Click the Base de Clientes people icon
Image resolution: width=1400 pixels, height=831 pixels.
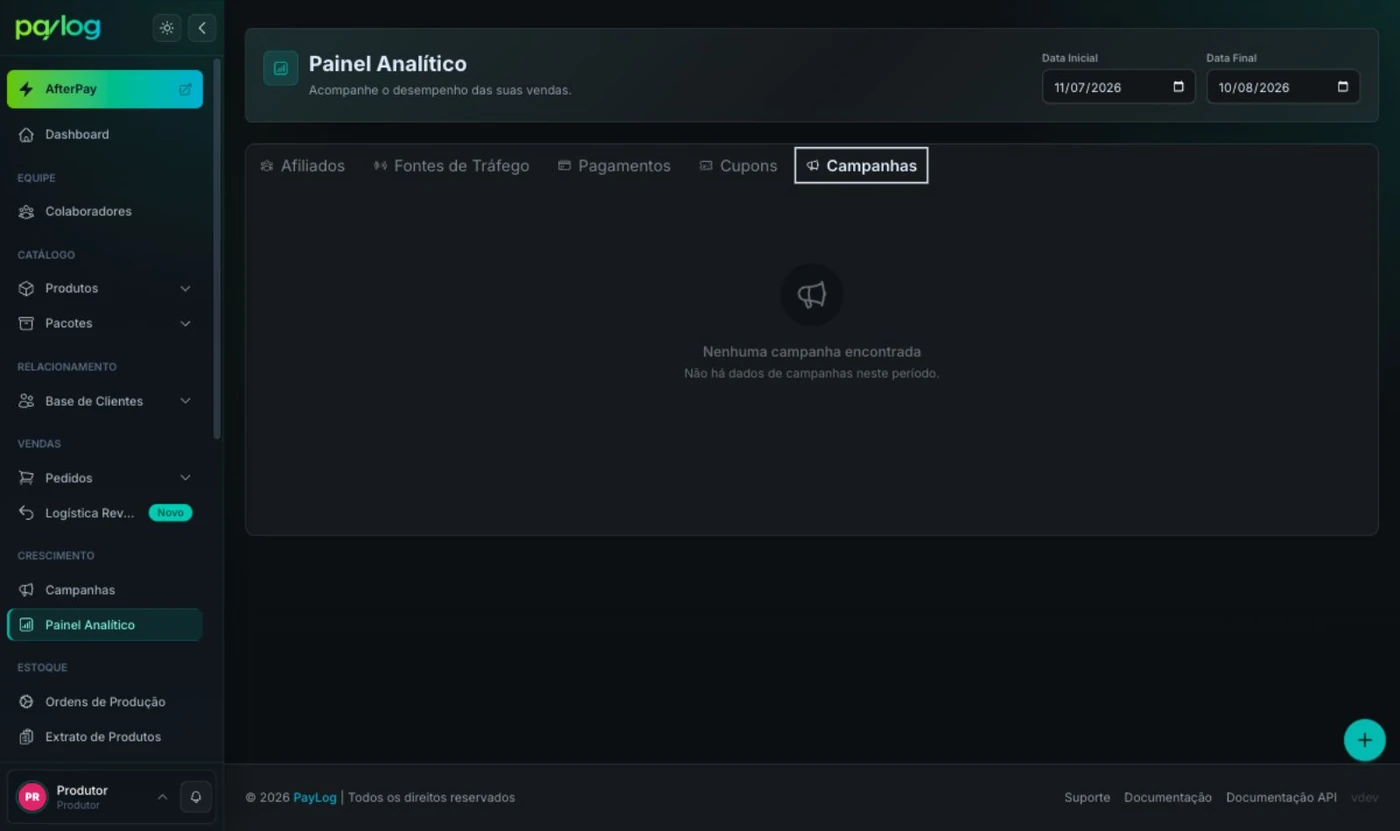coord(26,401)
